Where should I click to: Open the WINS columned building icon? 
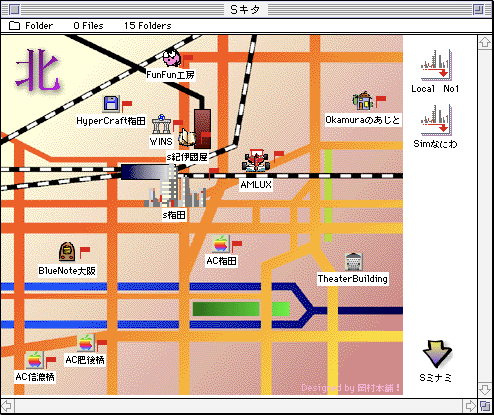pyautogui.click(x=162, y=125)
